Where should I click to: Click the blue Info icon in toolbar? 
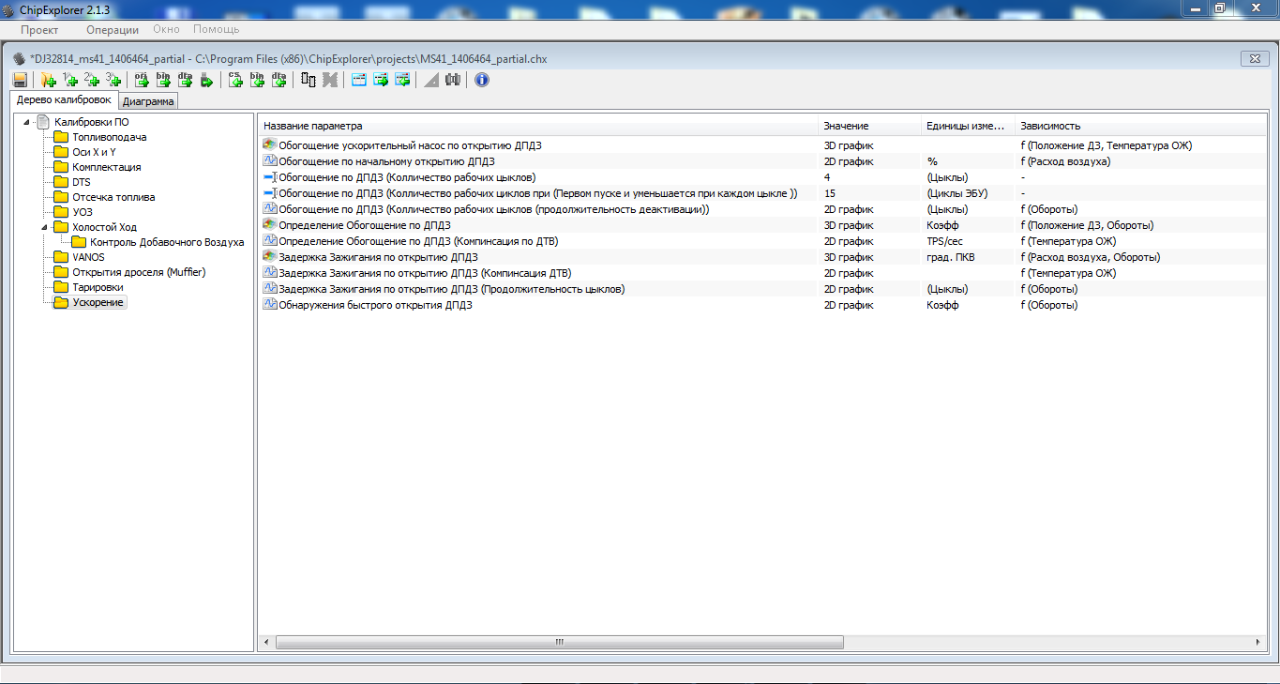(482, 80)
